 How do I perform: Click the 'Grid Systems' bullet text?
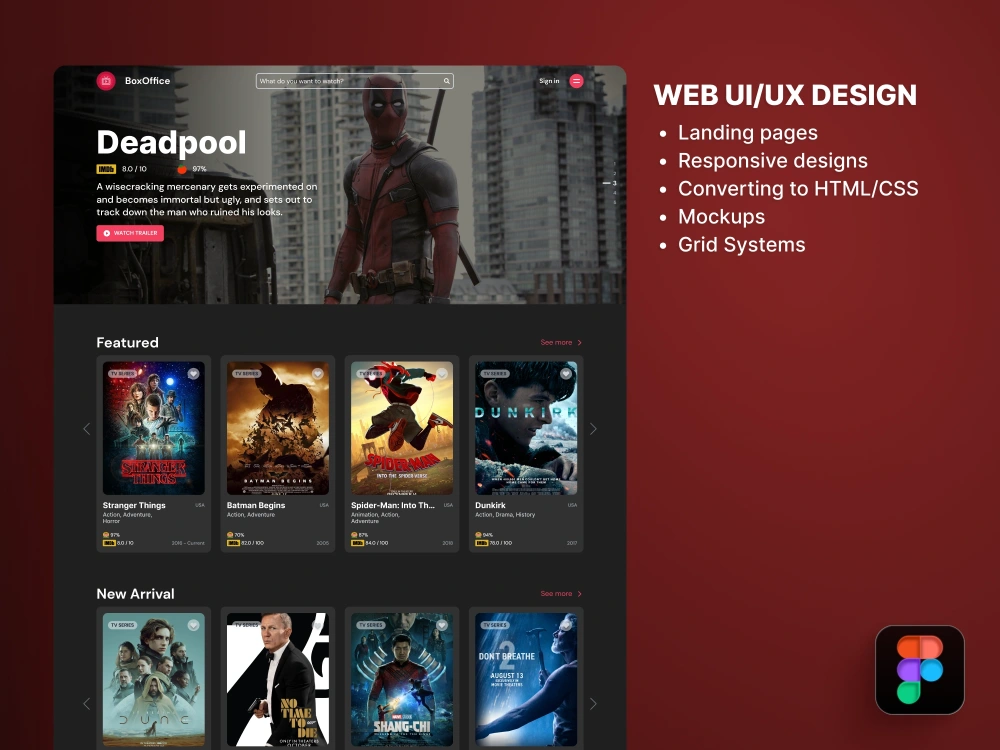pos(742,245)
